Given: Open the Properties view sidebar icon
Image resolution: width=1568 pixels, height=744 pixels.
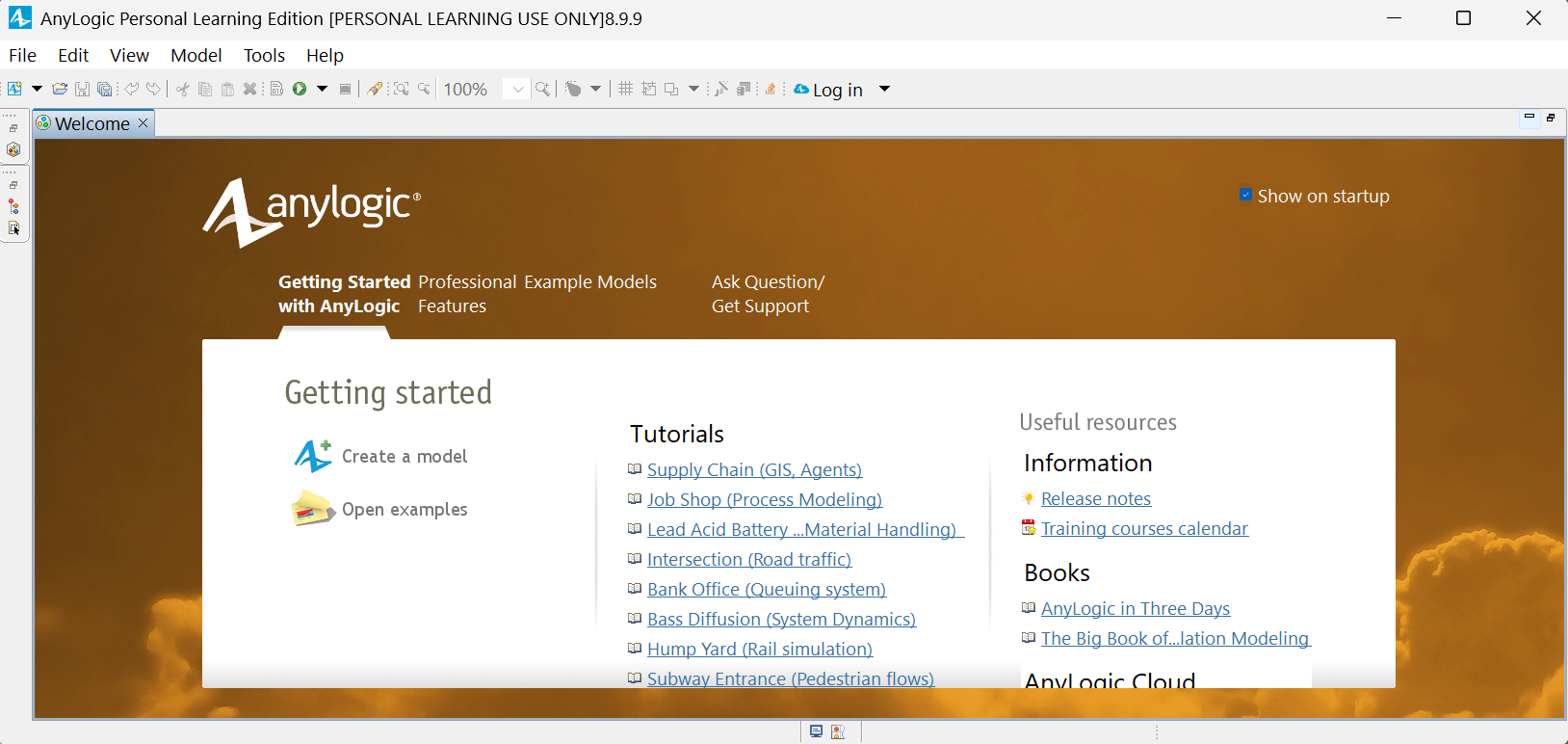Looking at the screenshot, I should [13, 228].
